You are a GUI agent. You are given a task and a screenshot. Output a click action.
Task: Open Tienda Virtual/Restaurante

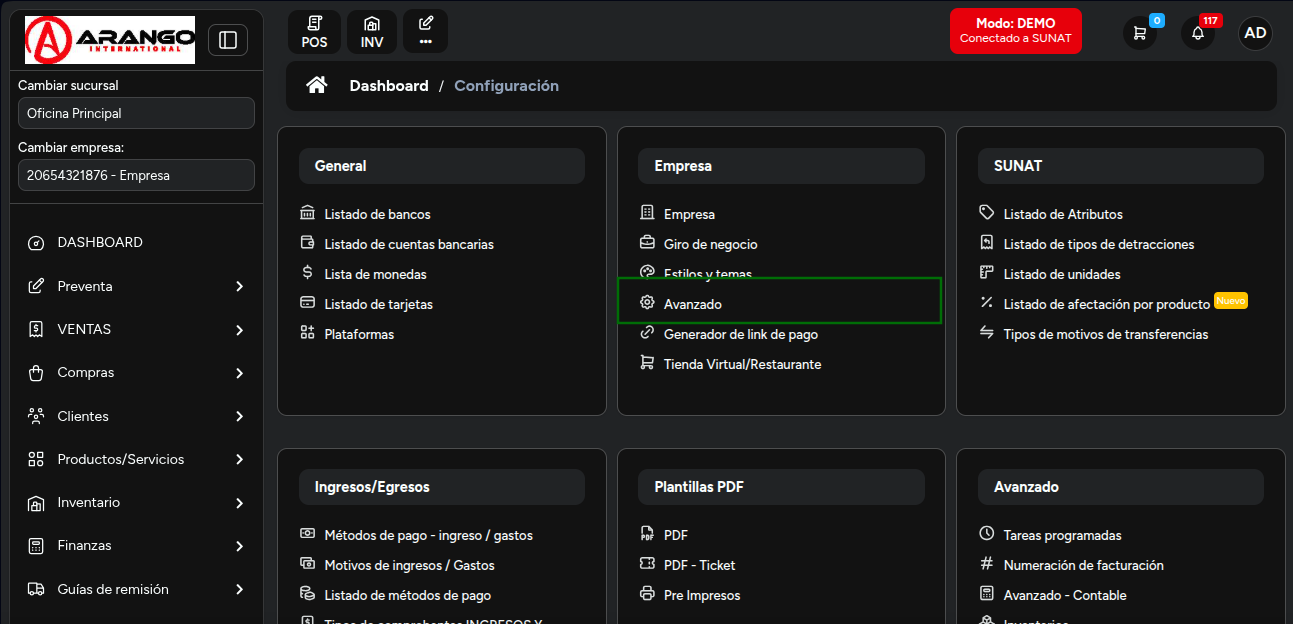point(743,364)
